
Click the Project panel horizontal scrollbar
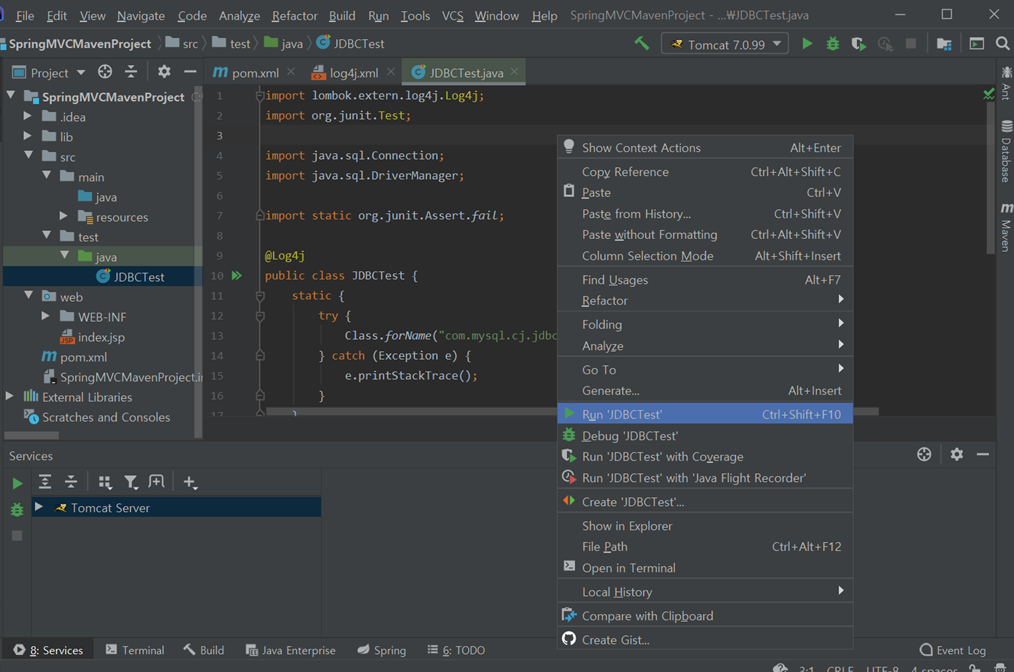click(31, 435)
